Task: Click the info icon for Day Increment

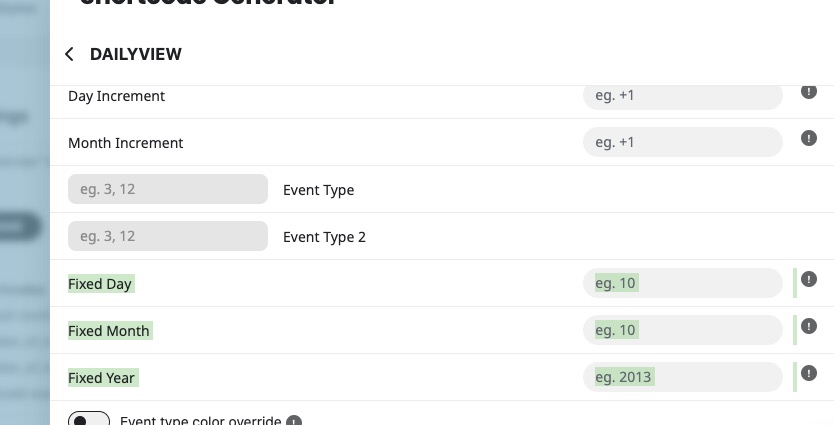Action: (808, 91)
